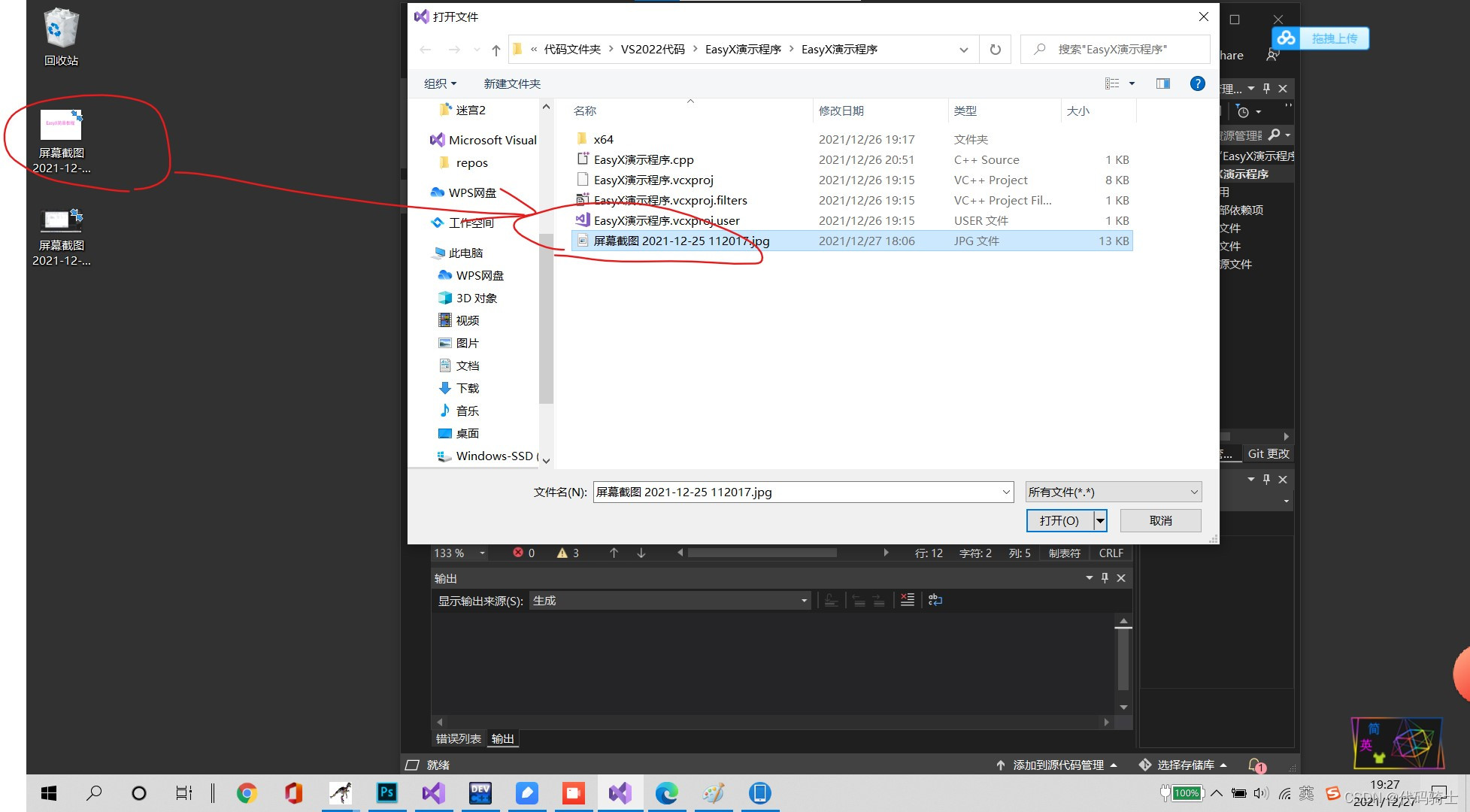1470x812 pixels.
Task: Click the error count icon in editor status
Action: [518, 553]
